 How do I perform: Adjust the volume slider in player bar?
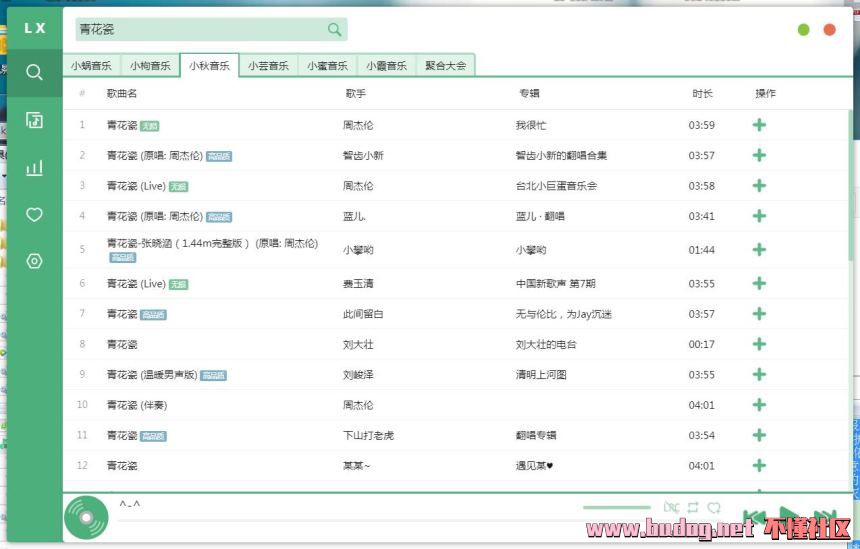coord(616,508)
